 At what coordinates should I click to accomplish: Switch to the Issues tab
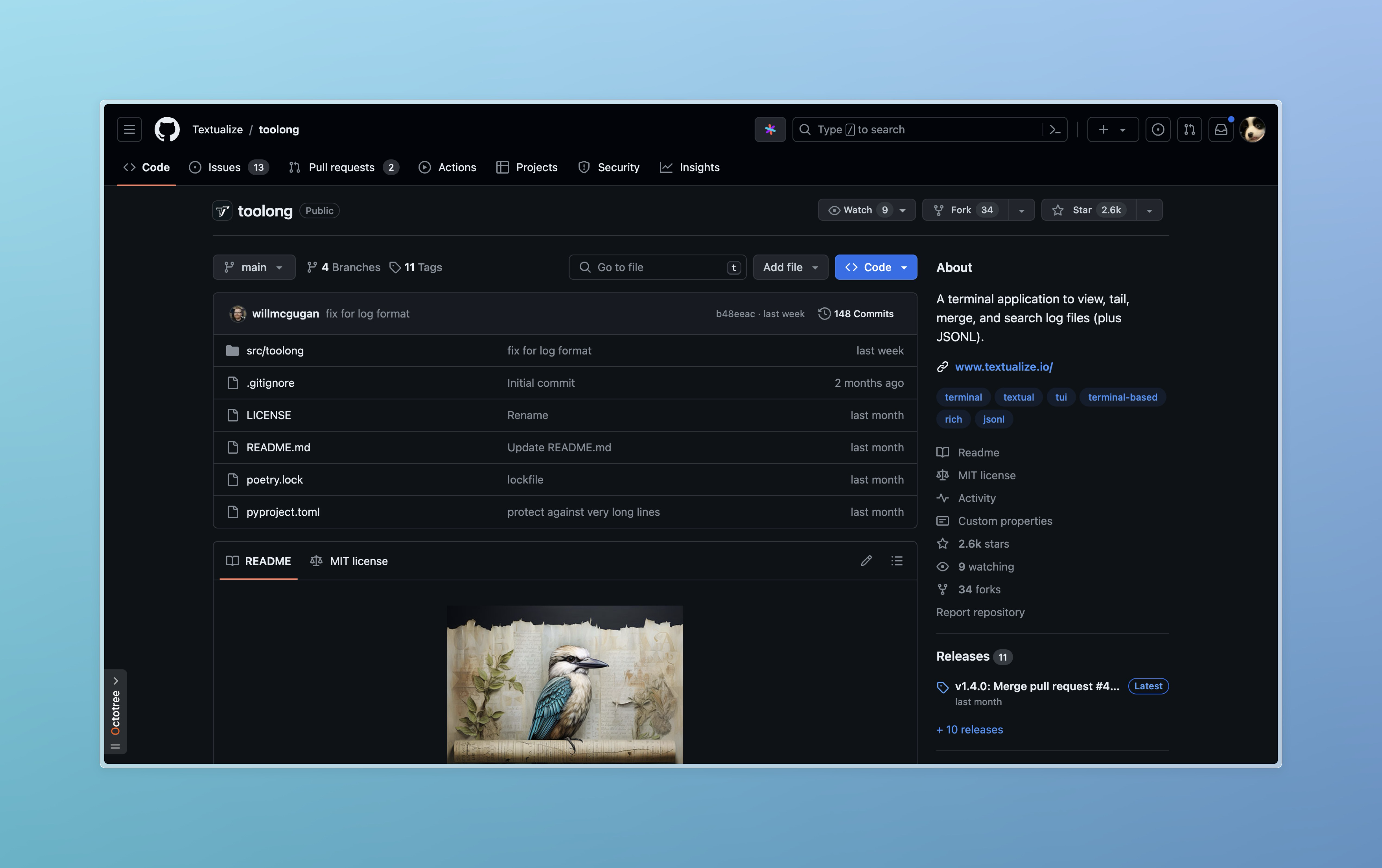(229, 168)
